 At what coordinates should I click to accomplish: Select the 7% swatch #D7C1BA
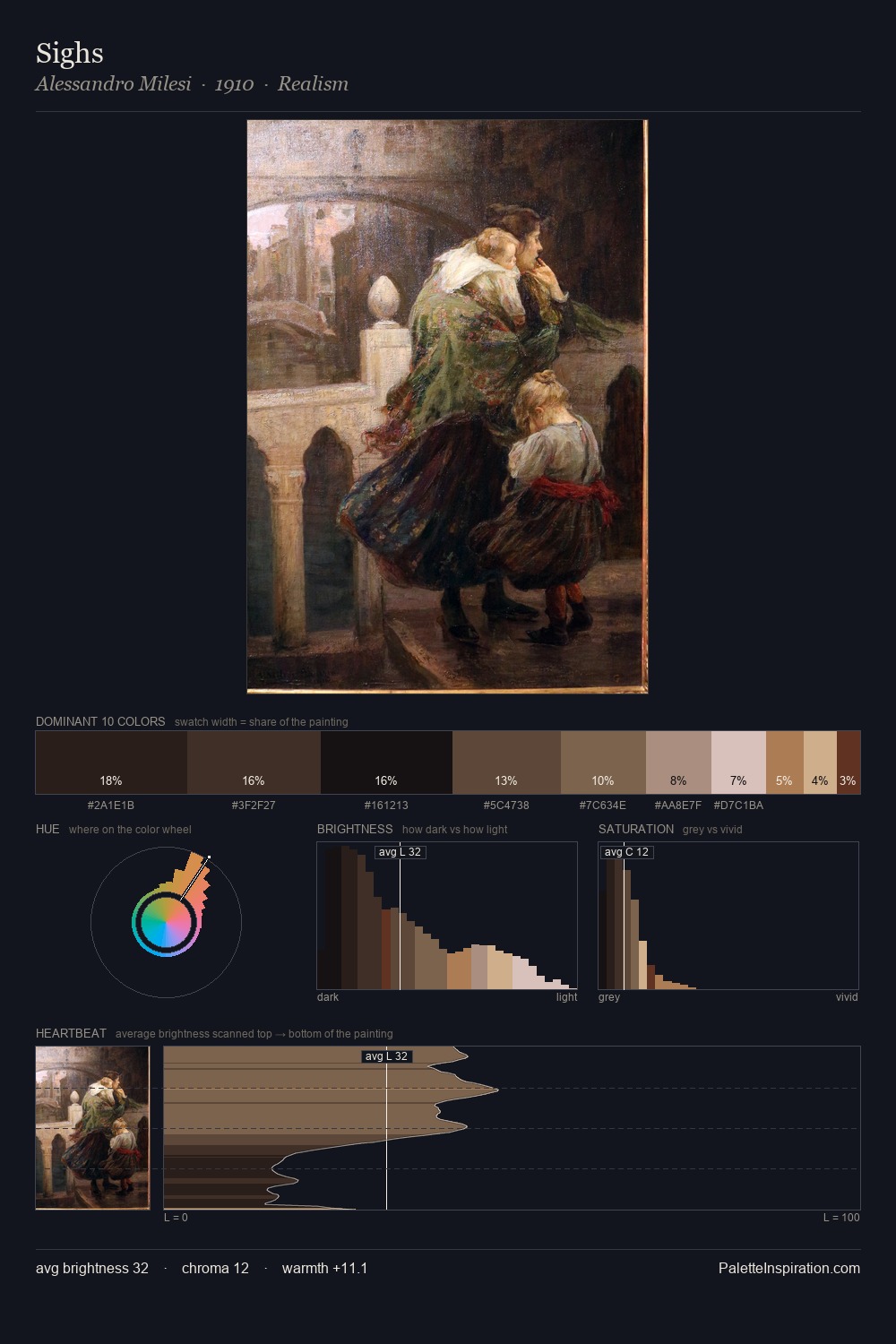tap(738, 762)
